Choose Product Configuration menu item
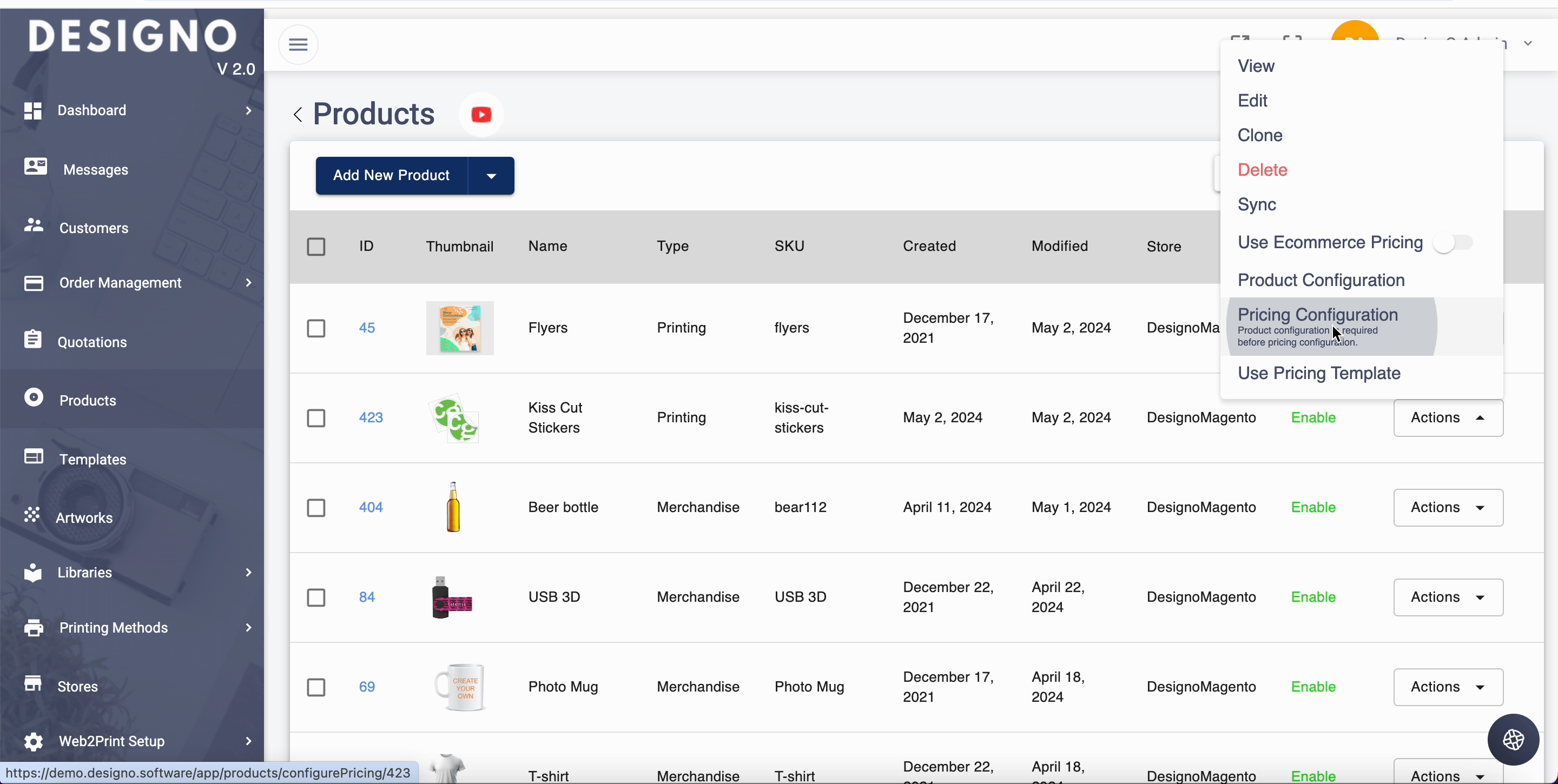The width and height of the screenshot is (1558, 784). 1321,281
